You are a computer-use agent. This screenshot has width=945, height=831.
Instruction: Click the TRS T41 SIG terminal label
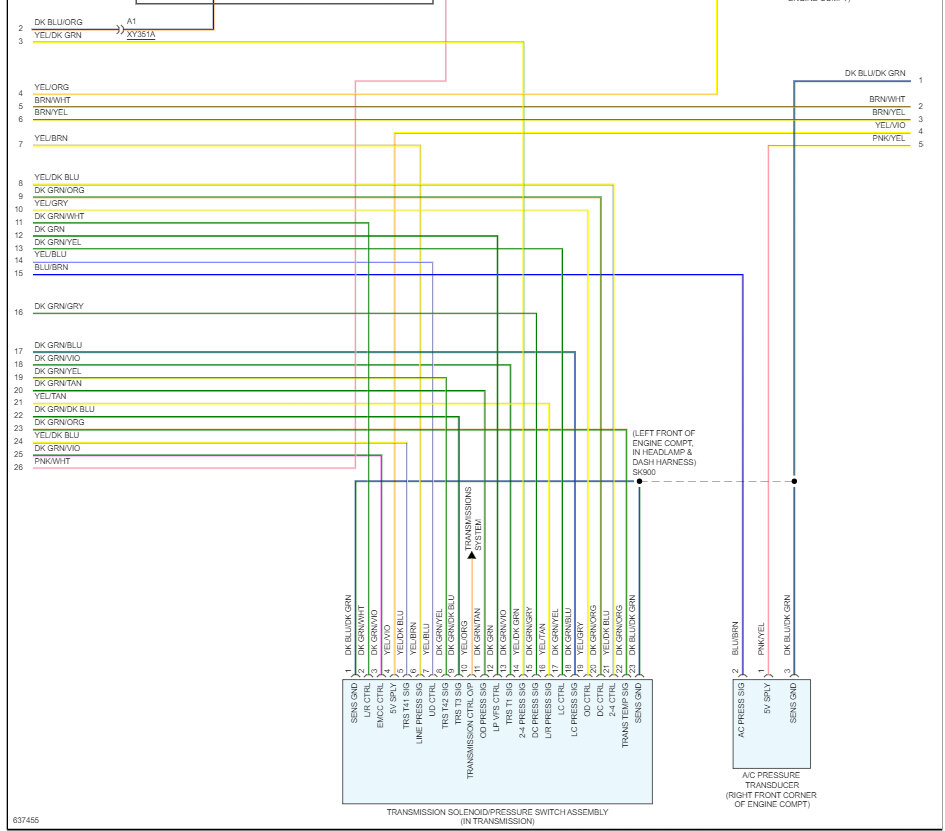click(406, 706)
